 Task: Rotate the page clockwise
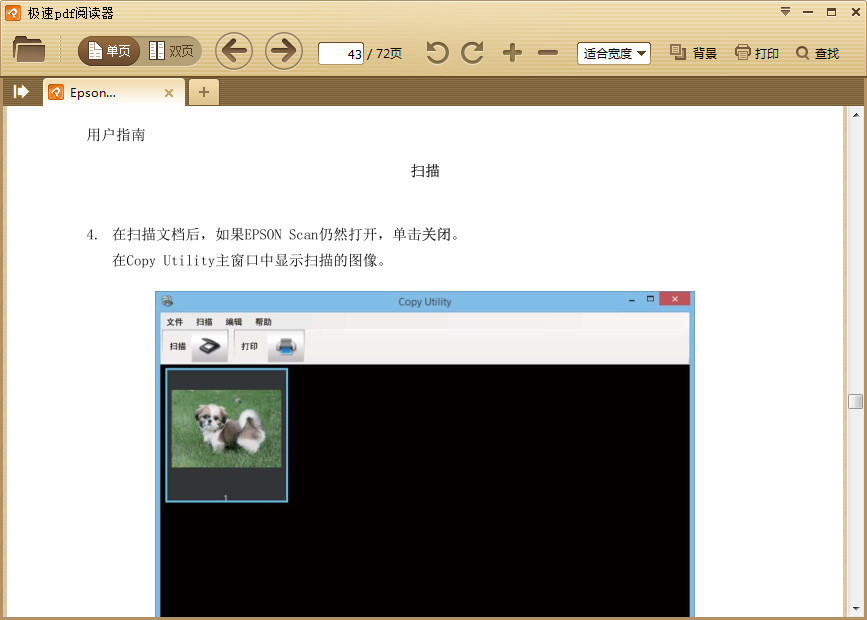tap(473, 53)
